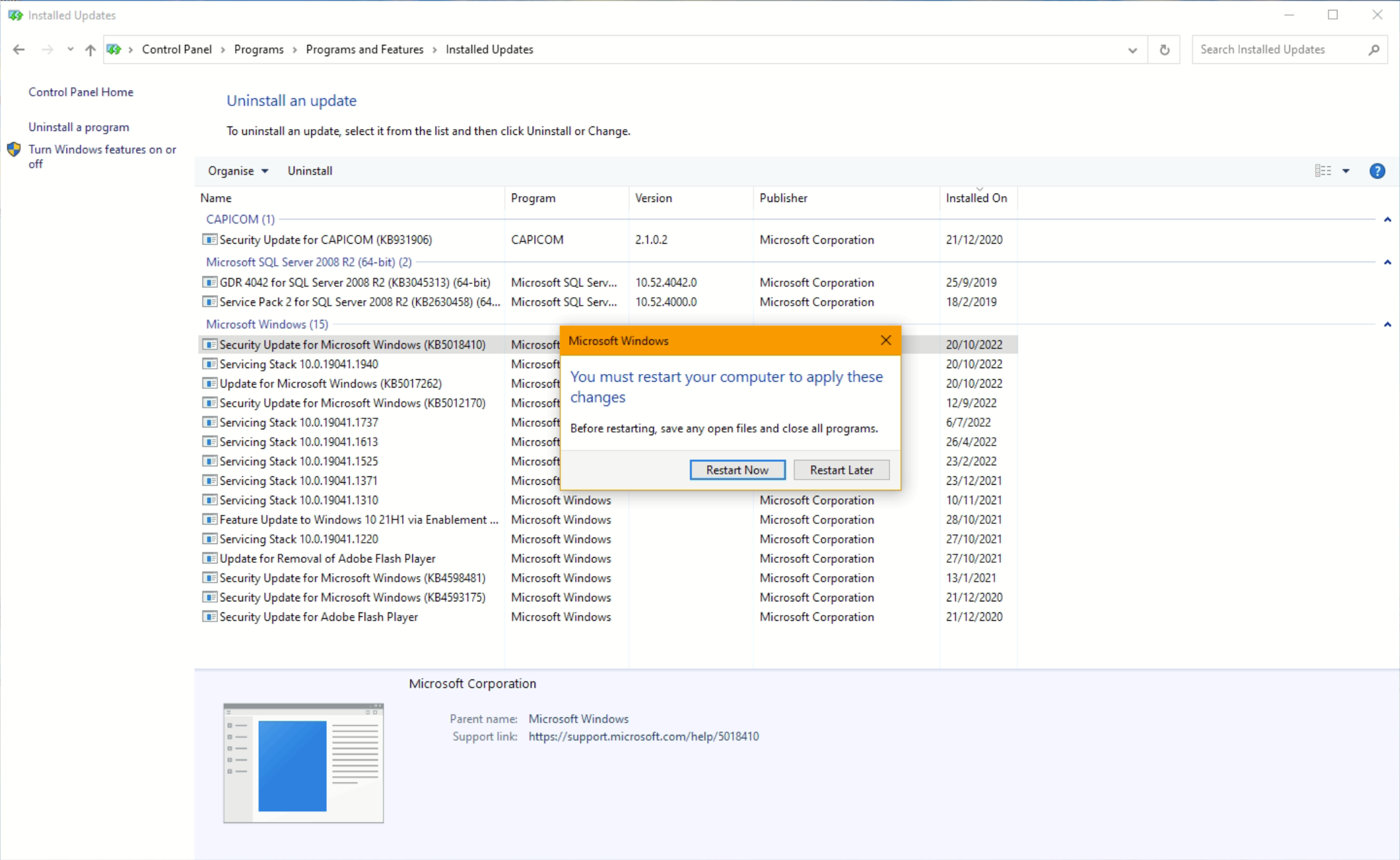Screen dimensions: 1400x860
Task: Open the address bar history dropdown
Action: click(1132, 50)
